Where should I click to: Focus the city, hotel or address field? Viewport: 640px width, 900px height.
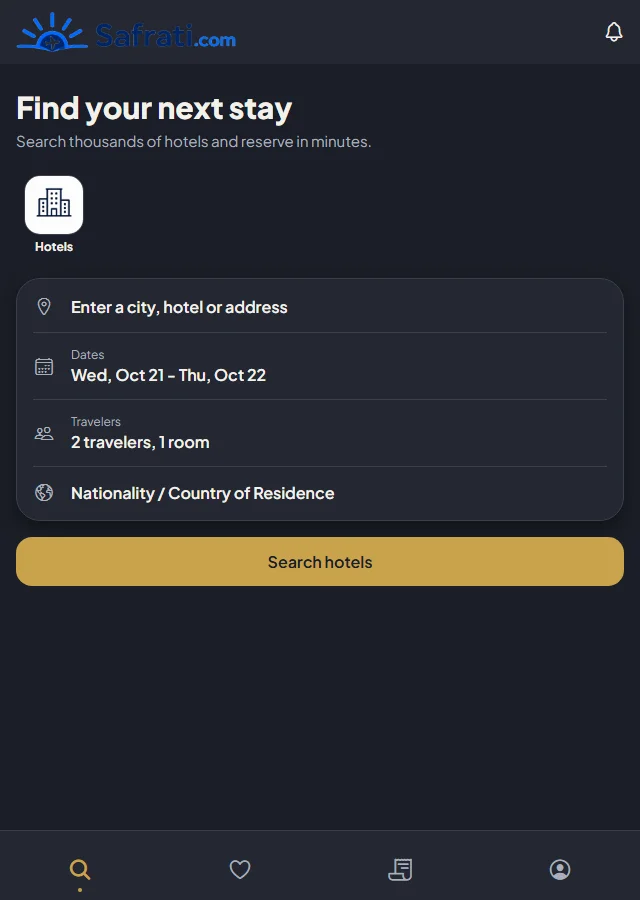320,307
